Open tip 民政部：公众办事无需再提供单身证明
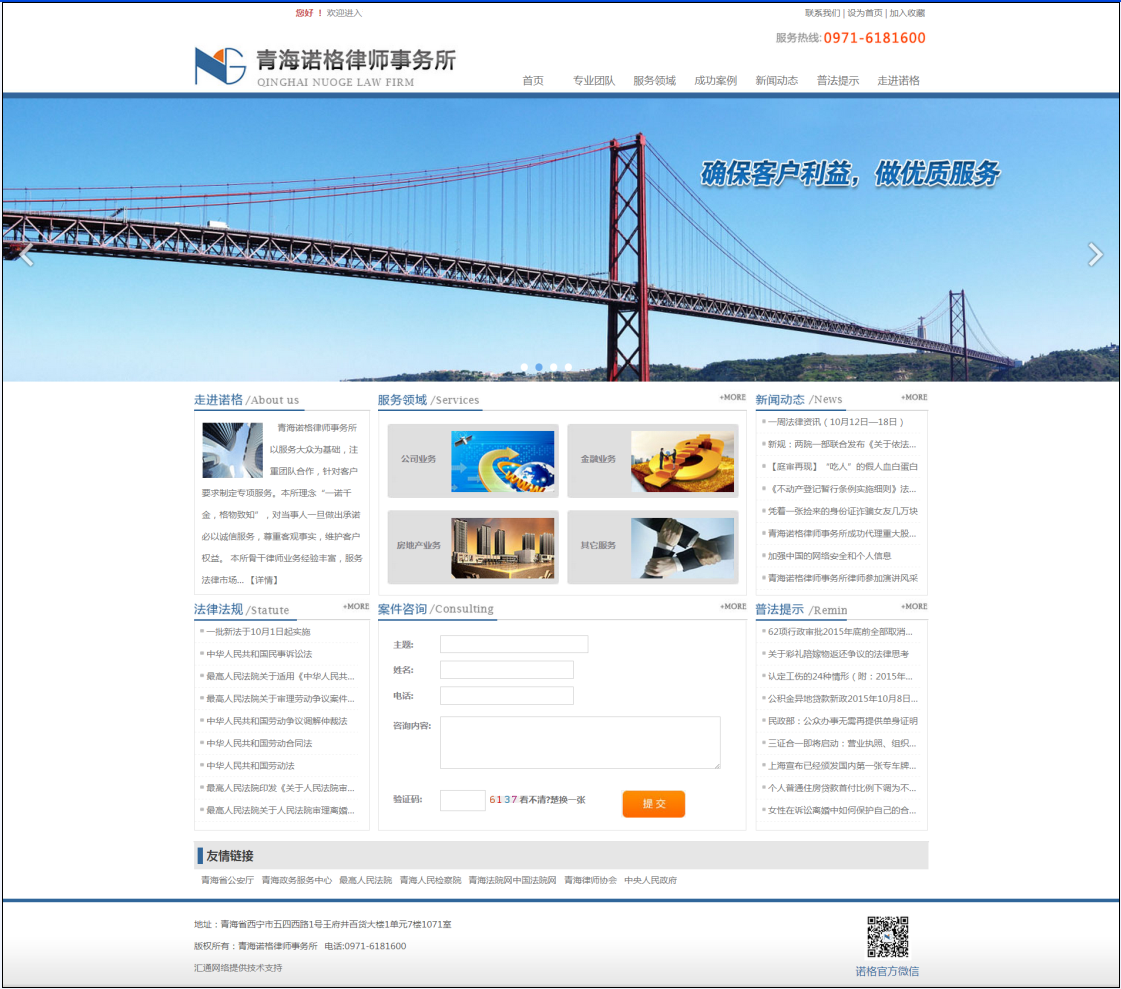 tap(843, 721)
